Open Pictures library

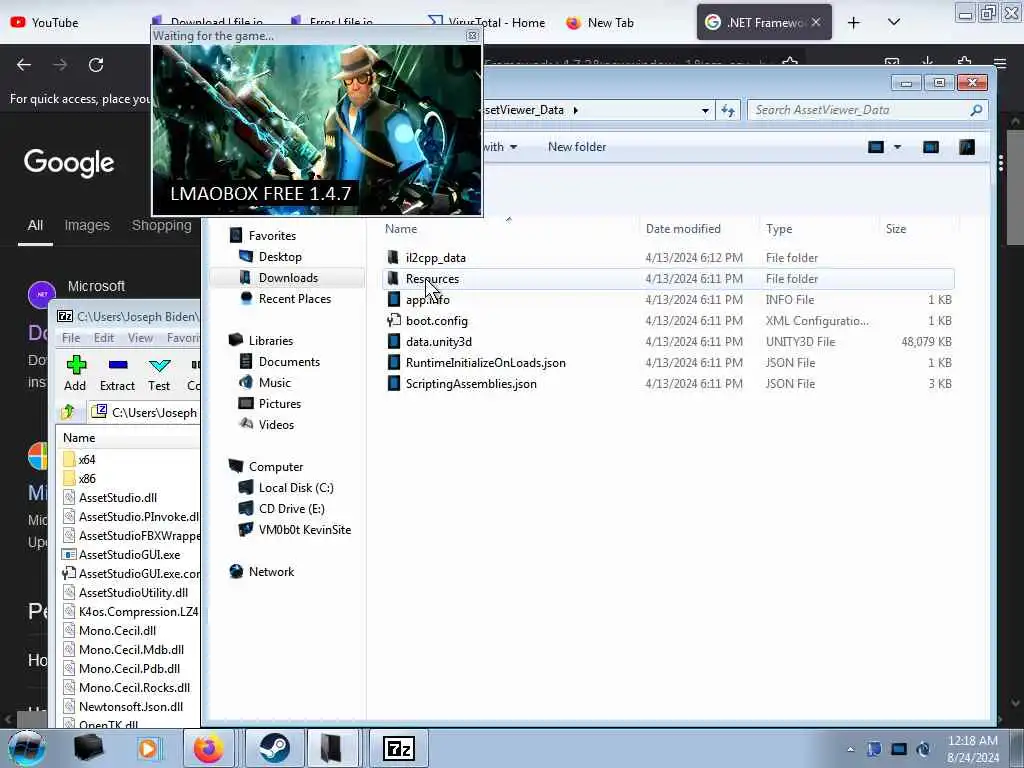[x=280, y=404]
